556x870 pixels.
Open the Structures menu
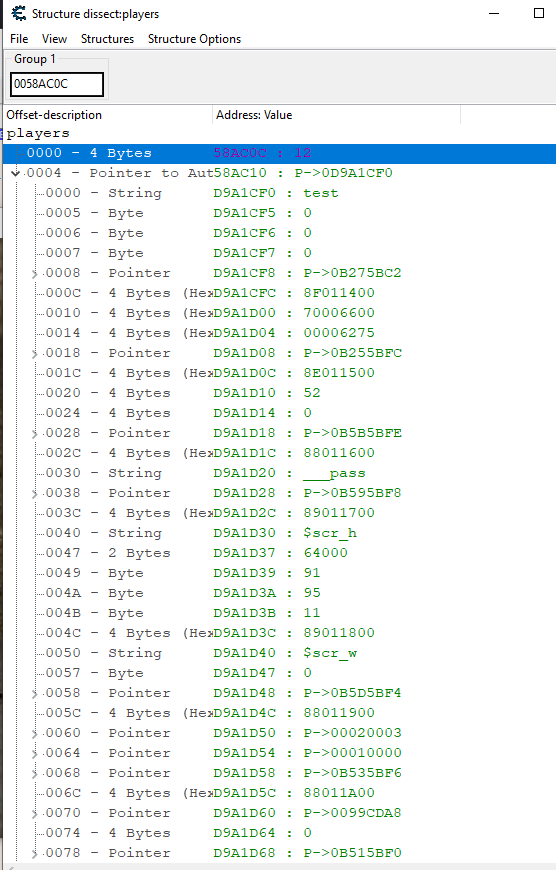107,39
